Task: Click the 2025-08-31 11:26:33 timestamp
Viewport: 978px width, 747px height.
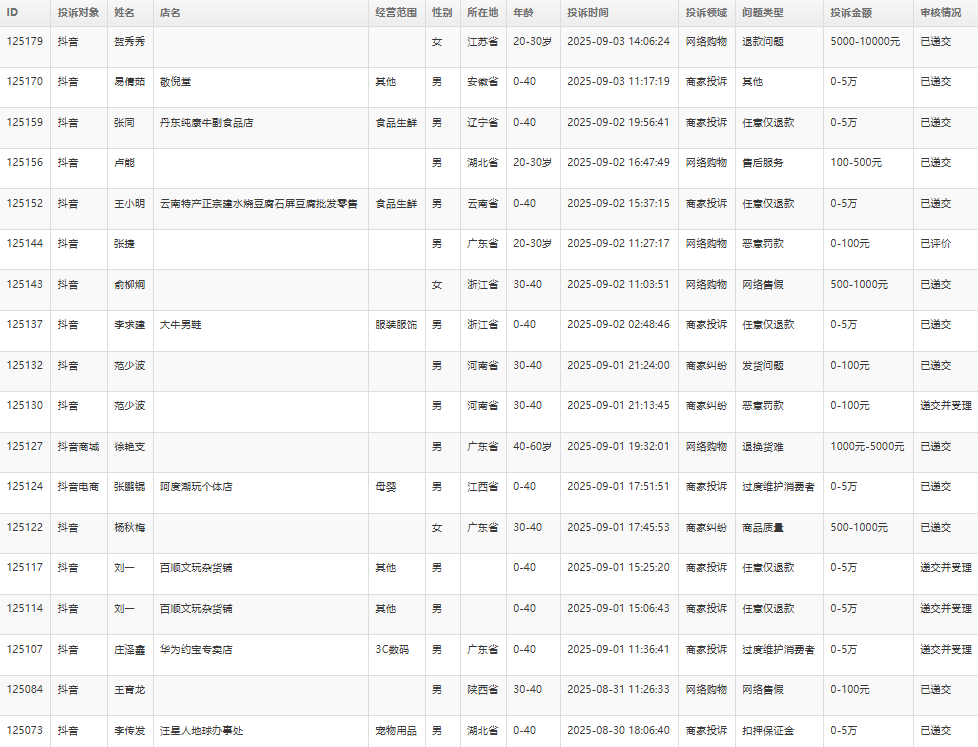Action: pyautogui.click(x=617, y=690)
